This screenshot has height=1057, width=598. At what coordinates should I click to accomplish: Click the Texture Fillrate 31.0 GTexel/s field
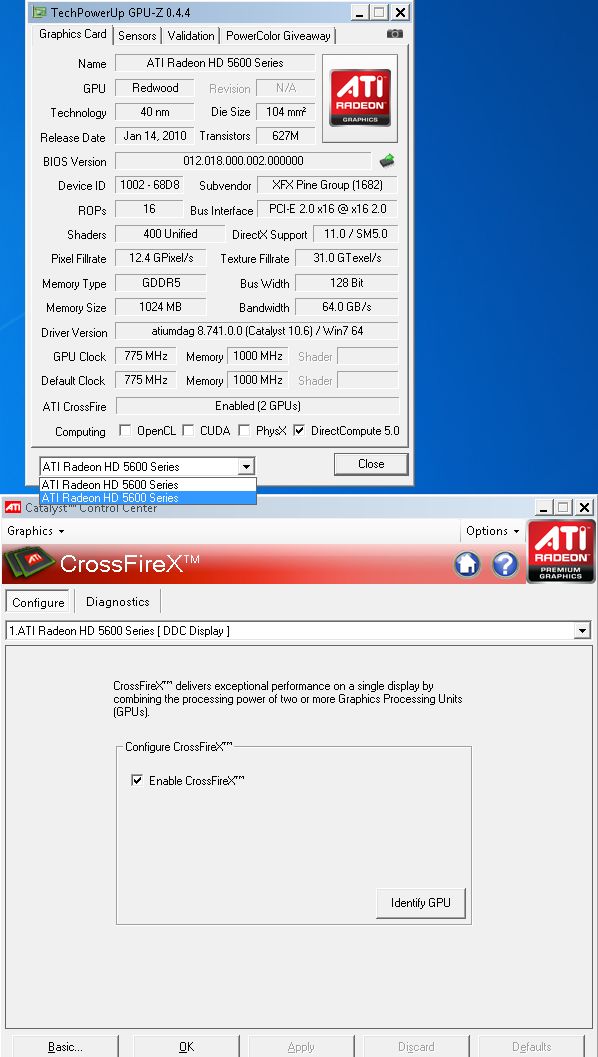coord(347,258)
